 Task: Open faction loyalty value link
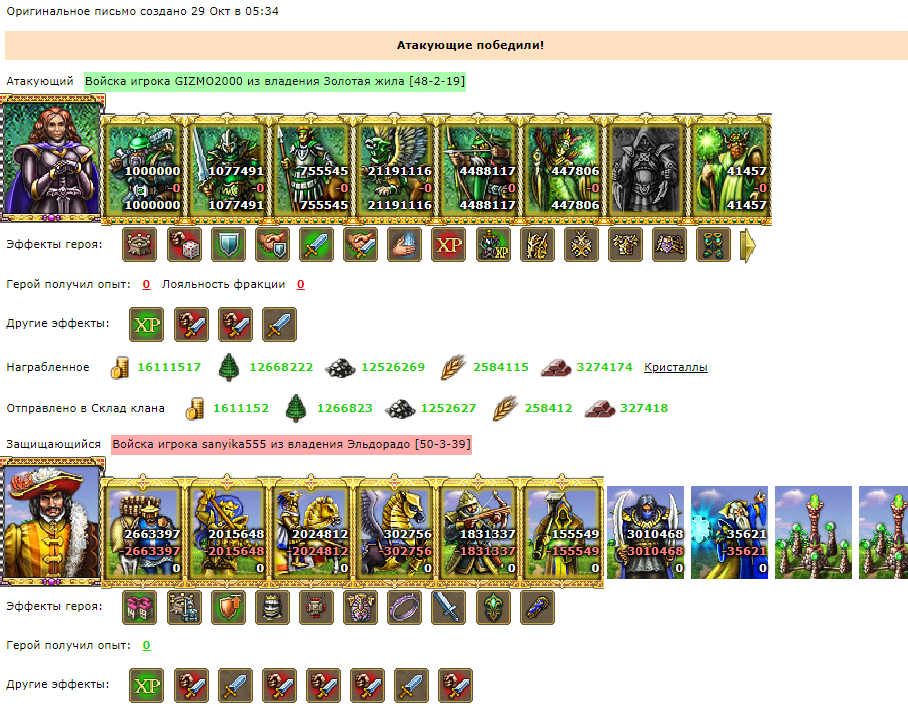pyautogui.click(x=301, y=284)
